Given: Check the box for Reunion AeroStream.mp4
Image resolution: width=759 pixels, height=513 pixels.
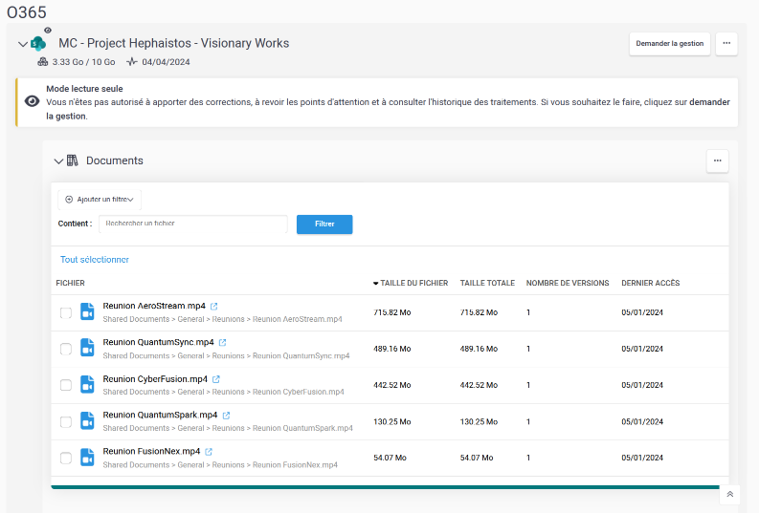Looking at the screenshot, I should 66,313.
